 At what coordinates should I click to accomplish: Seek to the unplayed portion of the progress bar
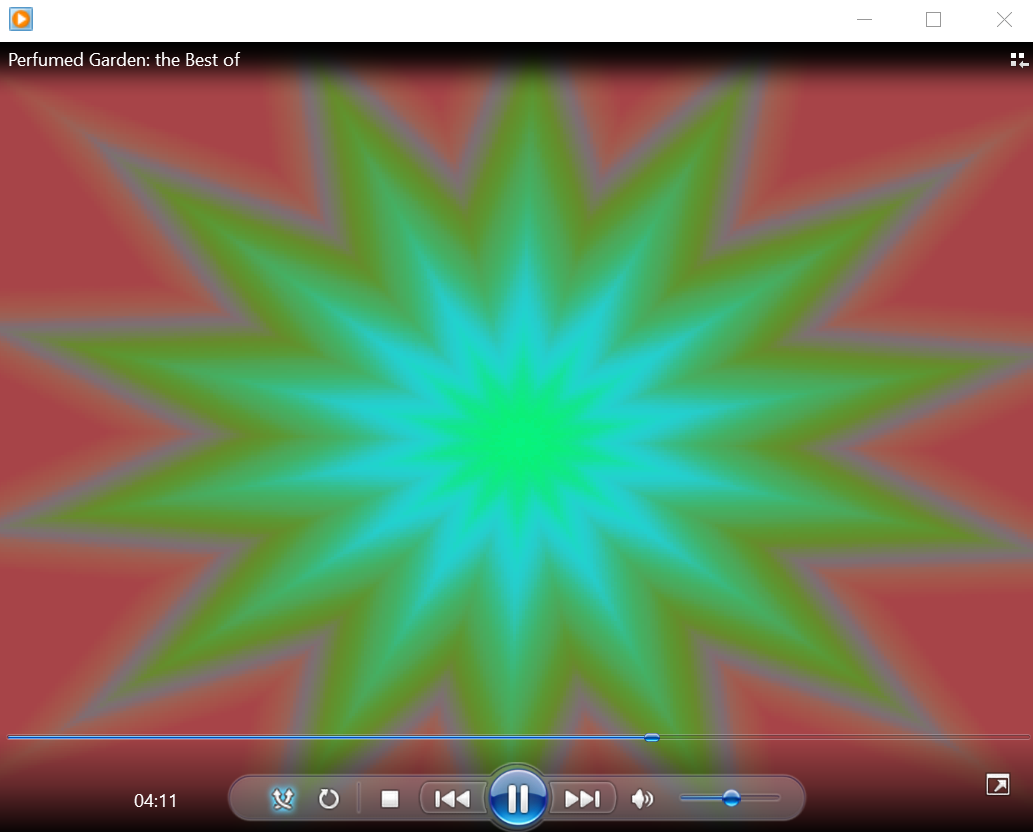[843, 738]
